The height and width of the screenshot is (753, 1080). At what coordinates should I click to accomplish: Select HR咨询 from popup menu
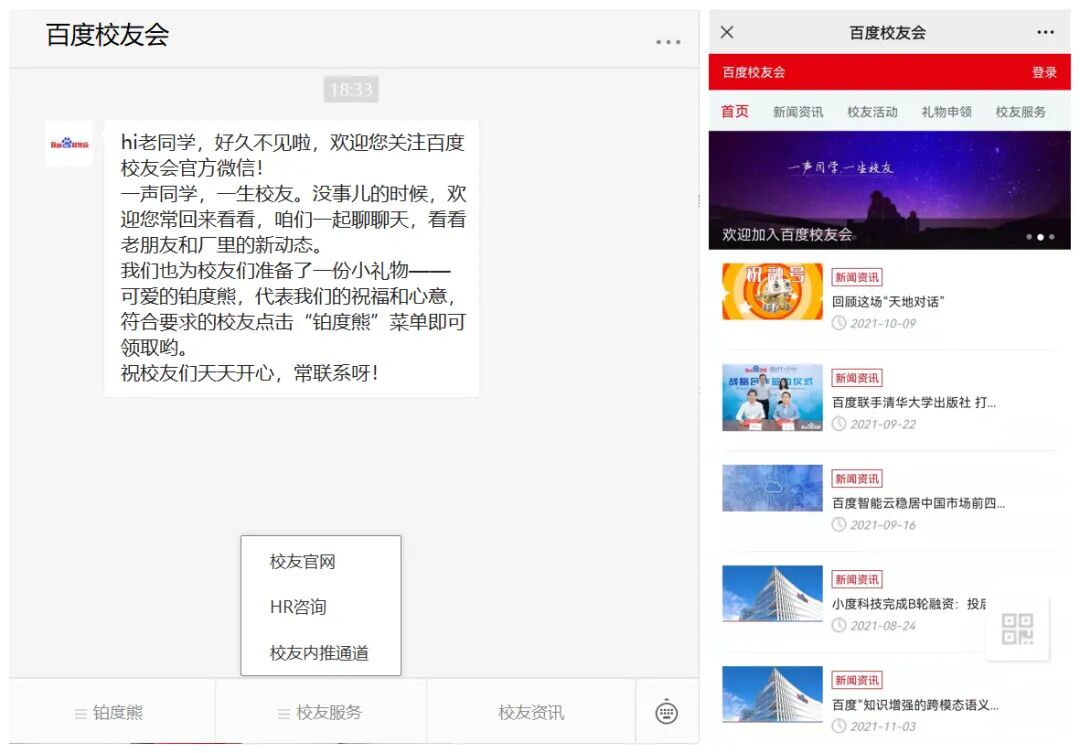tap(298, 607)
